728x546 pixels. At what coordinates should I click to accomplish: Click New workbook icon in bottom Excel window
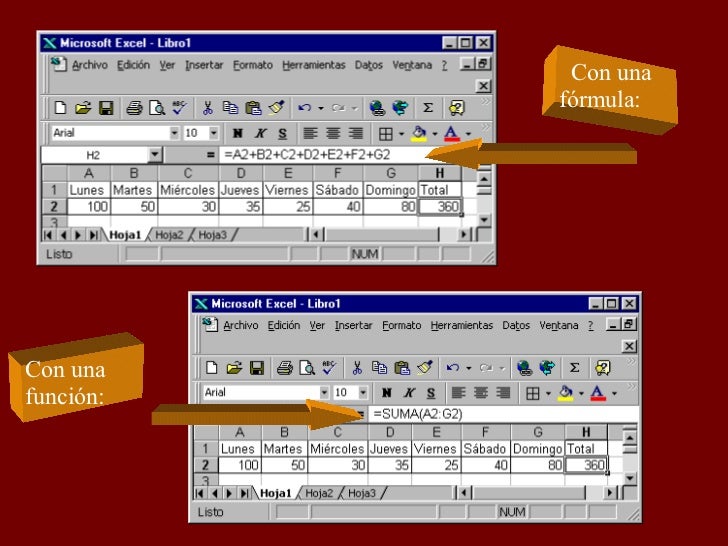211,368
